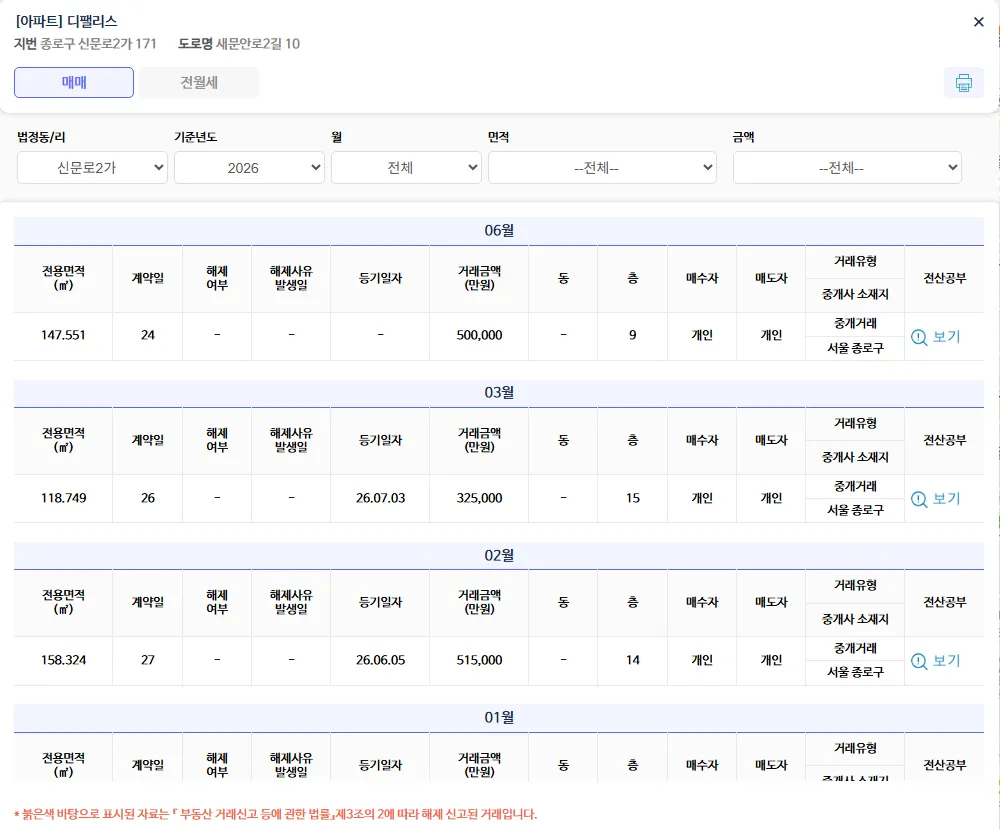
Task: Open 보기 magnifier in 02월 row
Action: 935,661
